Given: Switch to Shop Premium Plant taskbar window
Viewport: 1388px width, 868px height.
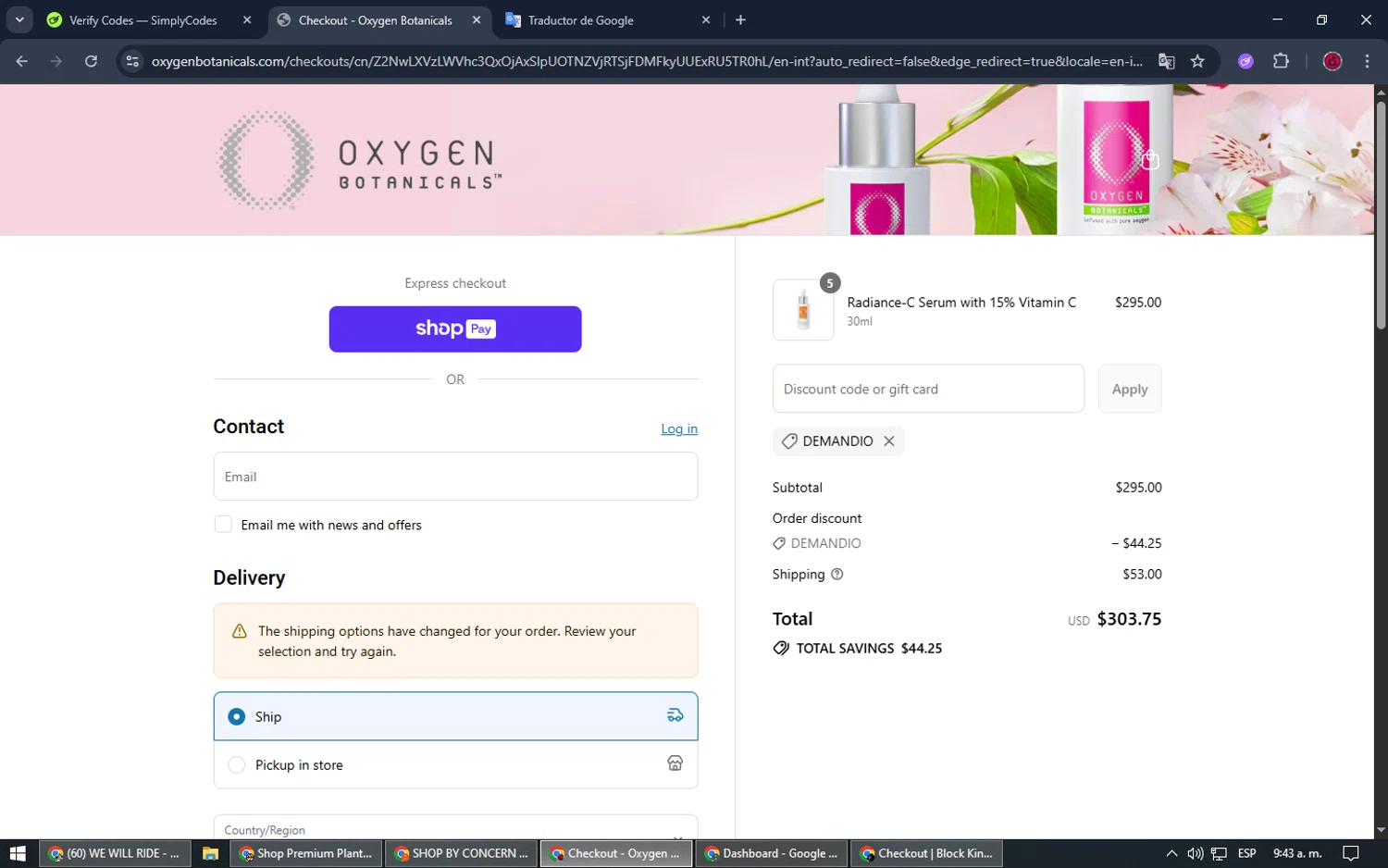Looking at the screenshot, I should click(x=305, y=853).
